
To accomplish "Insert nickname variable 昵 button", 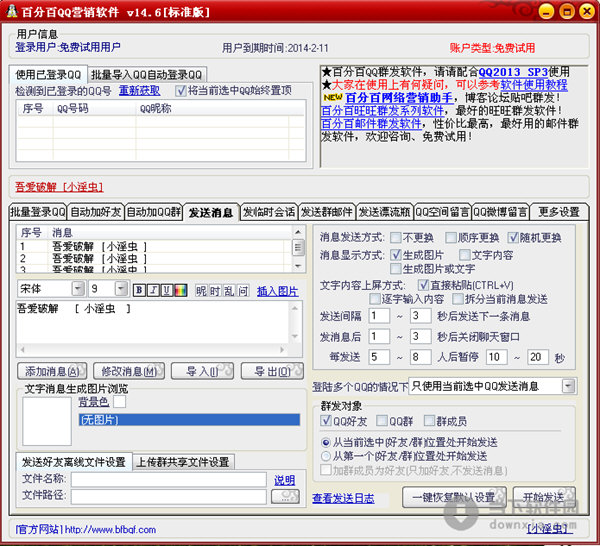I will tap(201, 291).
